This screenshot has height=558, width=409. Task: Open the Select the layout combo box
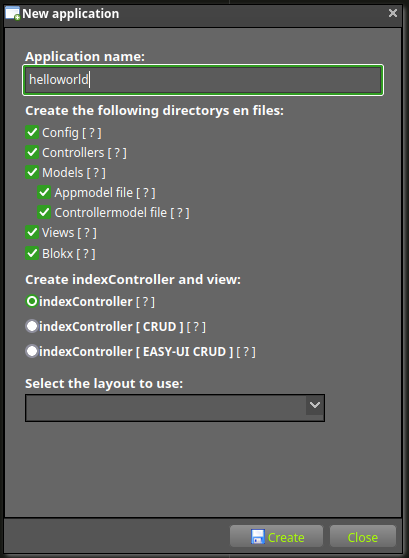click(175, 408)
